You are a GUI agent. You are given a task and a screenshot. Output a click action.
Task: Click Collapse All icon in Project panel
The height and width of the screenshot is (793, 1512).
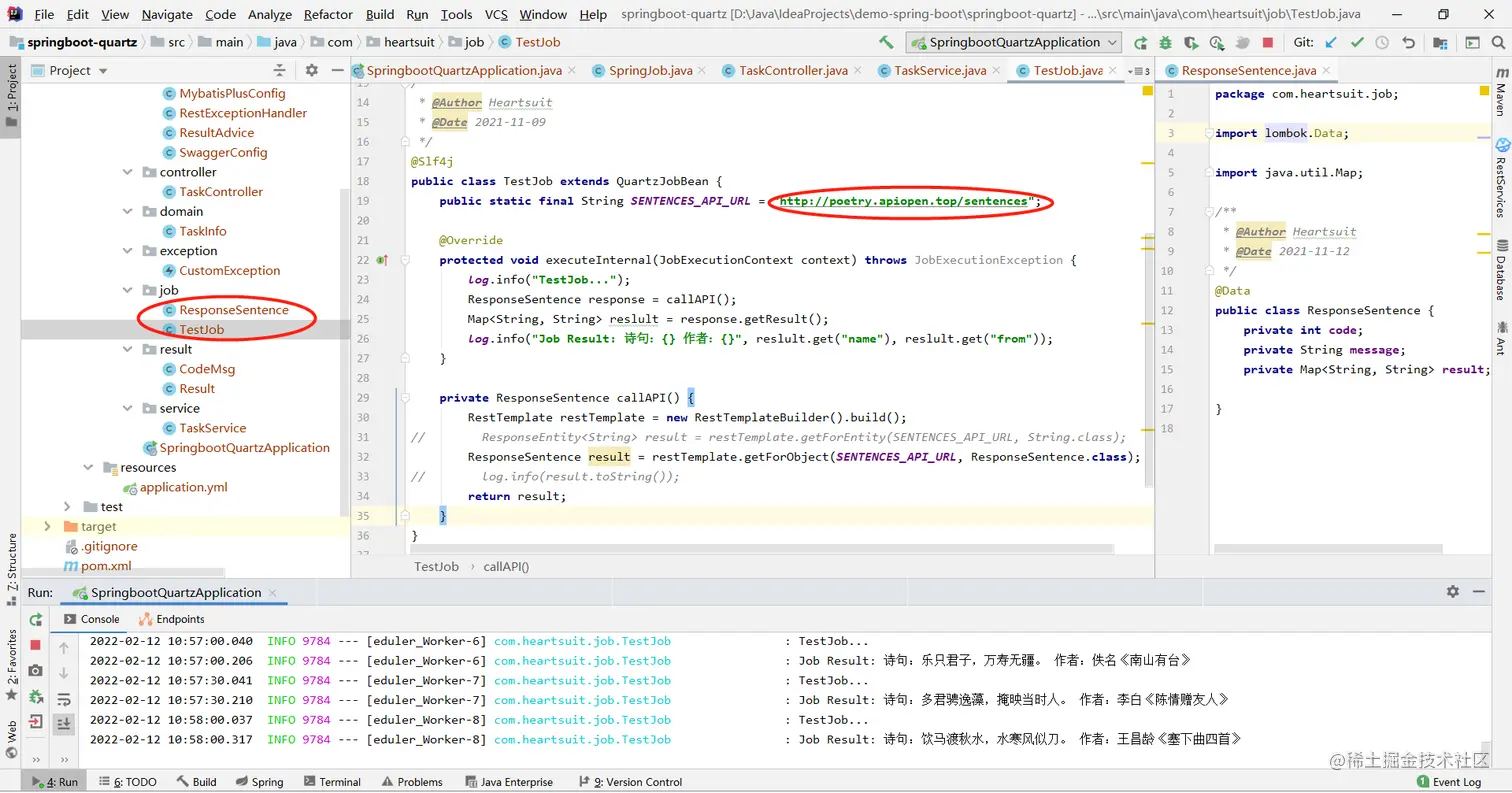click(x=281, y=70)
